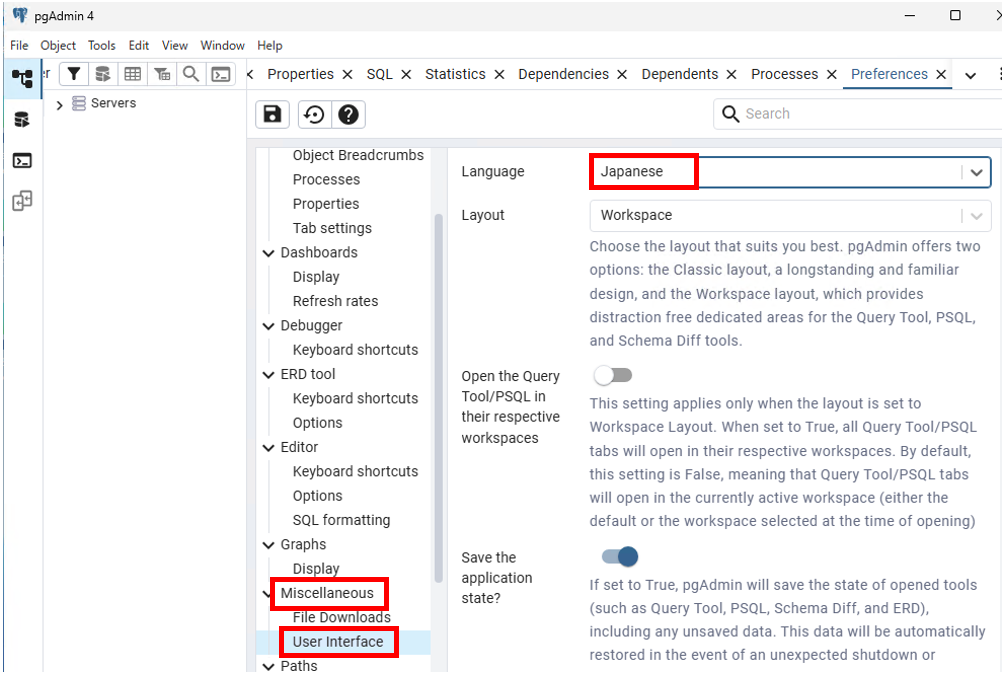Switch to the Dependencies tab

click(563, 75)
